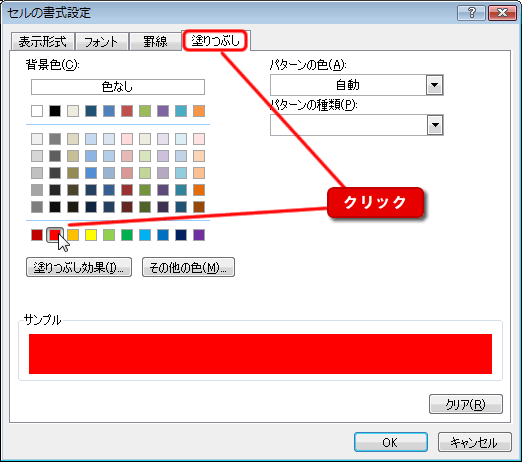The height and width of the screenshot is (462, 522).
Task: Open the フォント tab
Action: pyautogui.click(x=101, y=42)
